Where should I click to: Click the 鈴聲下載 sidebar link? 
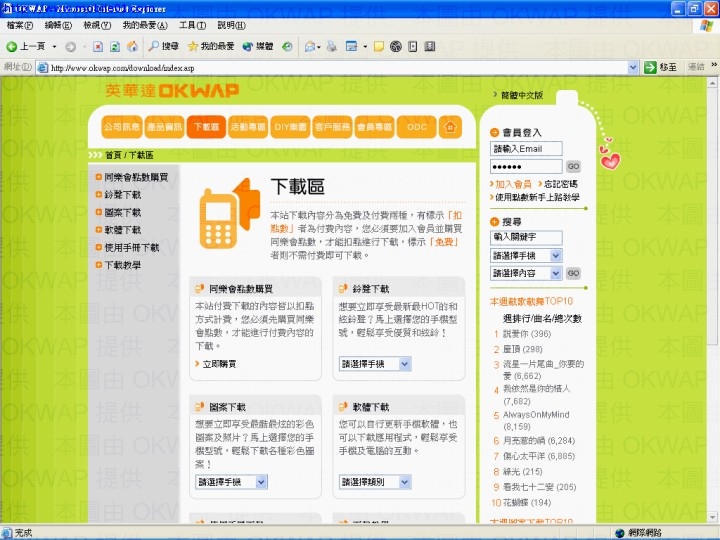pyautogui.click(x=123, y=195)
